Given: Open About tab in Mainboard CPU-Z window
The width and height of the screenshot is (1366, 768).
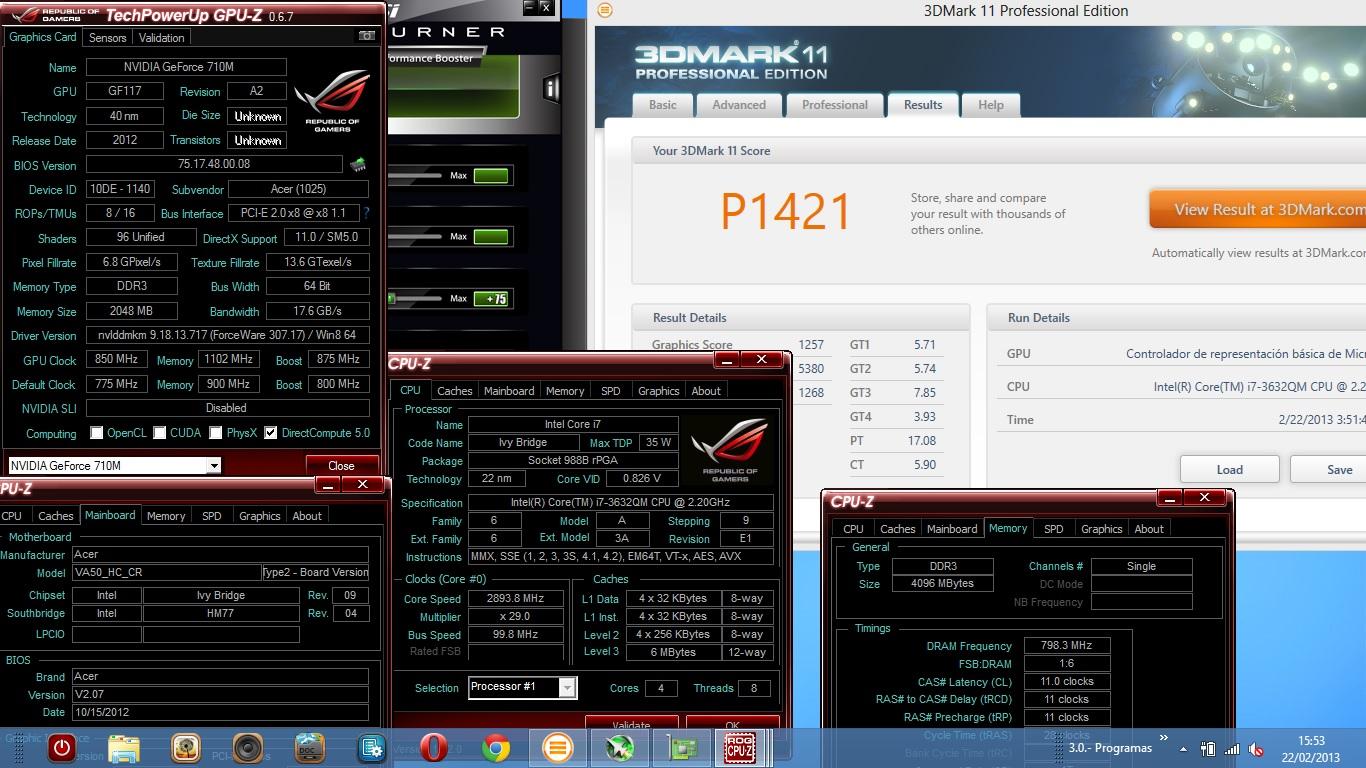Looking at the screenshot, I should (x=307, y=516).
